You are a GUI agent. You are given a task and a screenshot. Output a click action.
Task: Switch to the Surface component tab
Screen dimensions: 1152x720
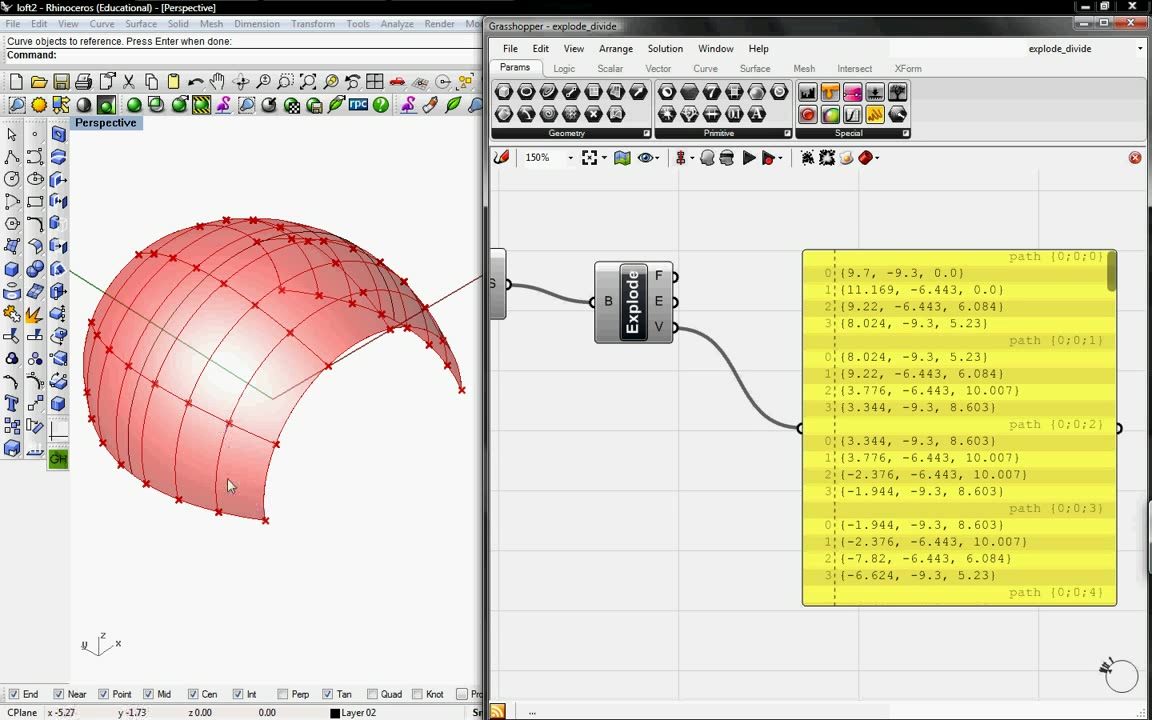[754, 69]
